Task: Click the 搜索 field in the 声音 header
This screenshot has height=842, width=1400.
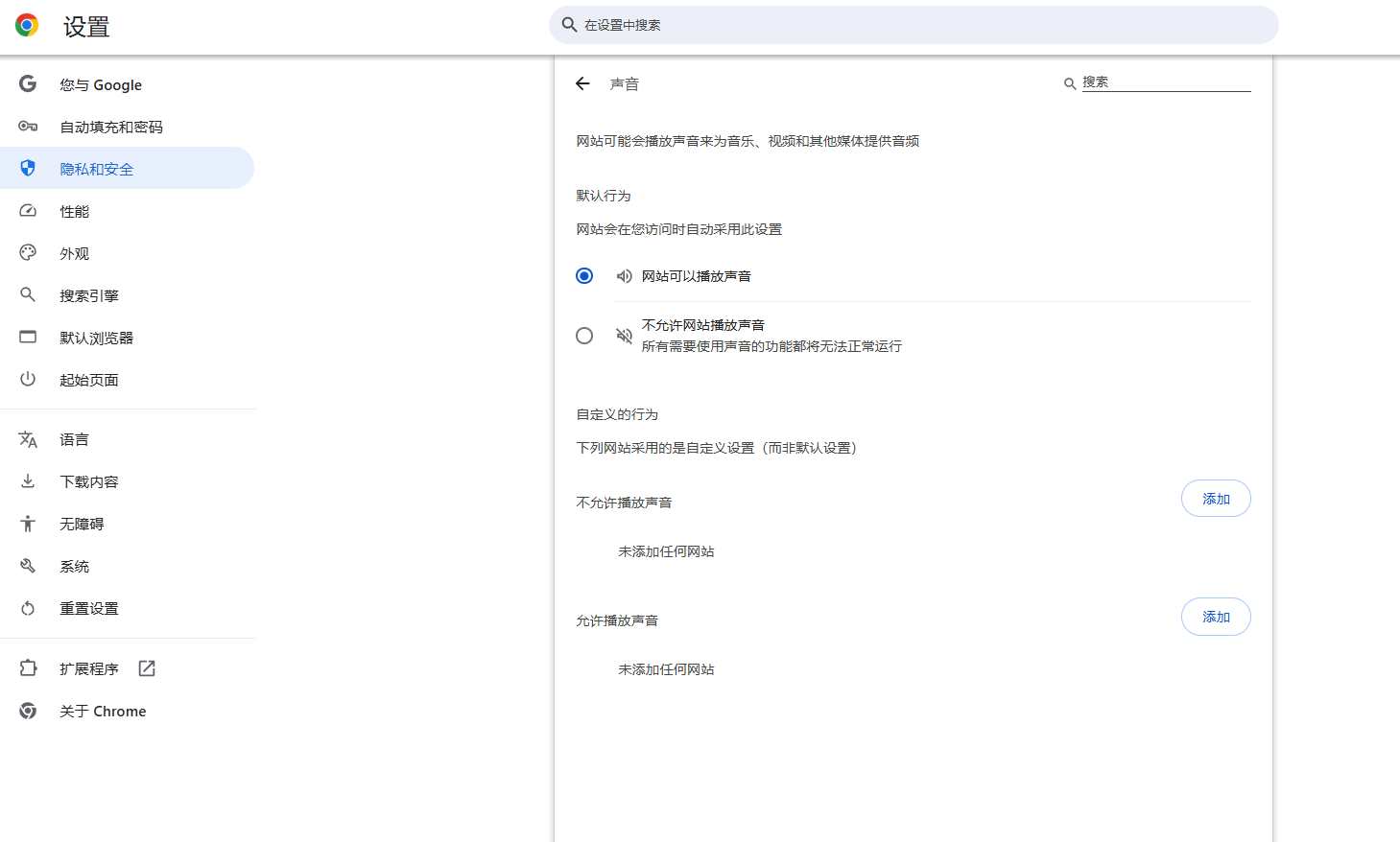Action: coord(1165,82)
